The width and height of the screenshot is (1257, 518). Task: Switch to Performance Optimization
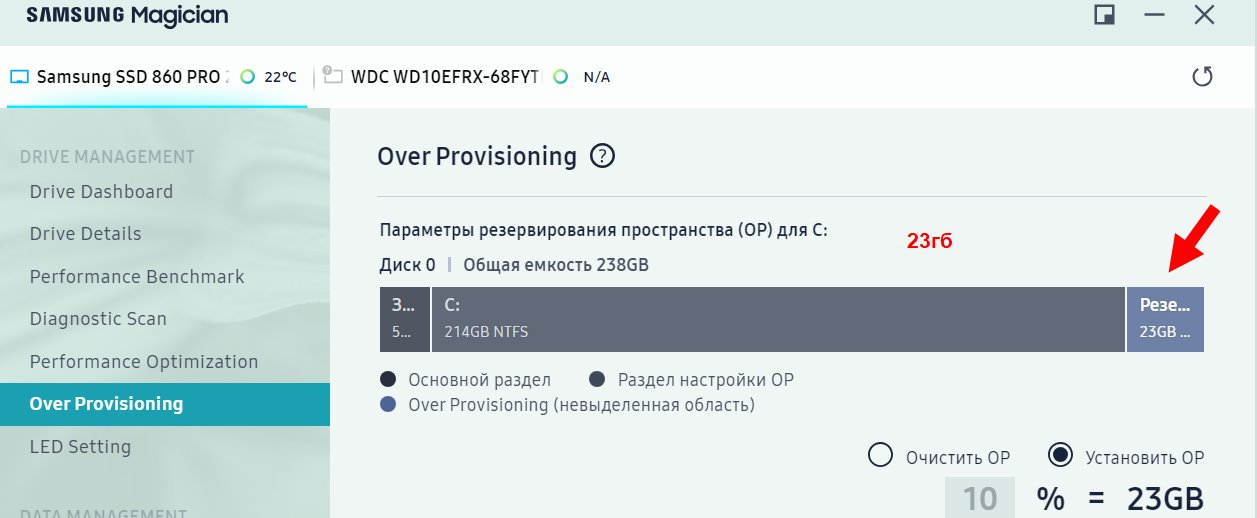tap(144, 362)
